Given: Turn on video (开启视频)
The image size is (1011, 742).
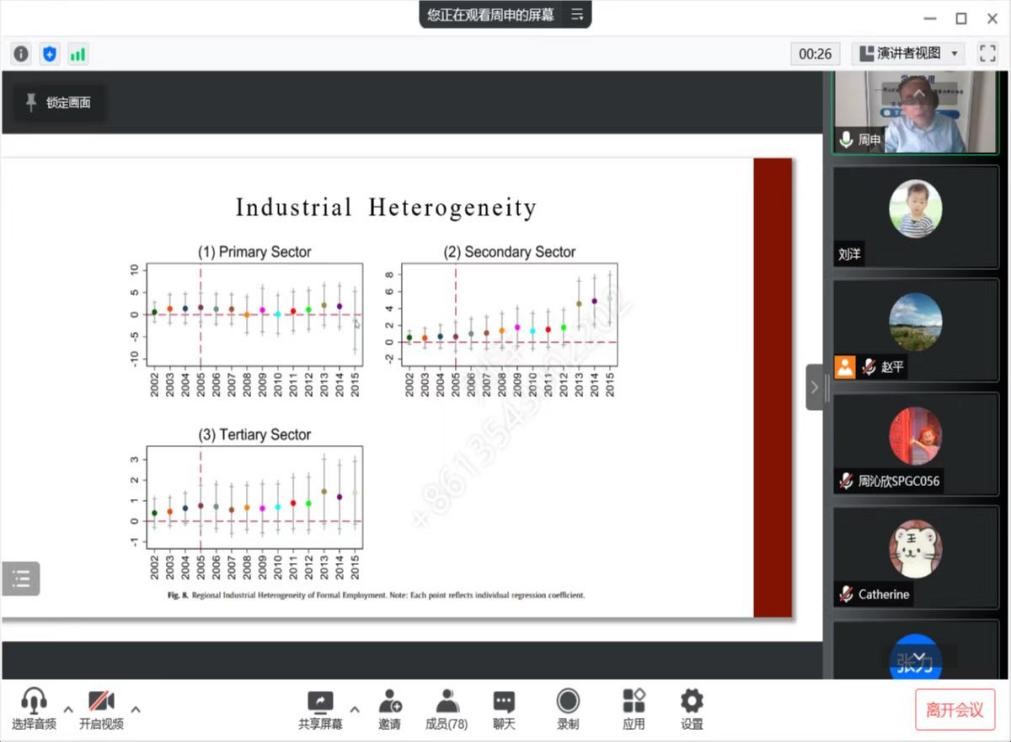Looking at the screenshot, I should pos(101,709).
